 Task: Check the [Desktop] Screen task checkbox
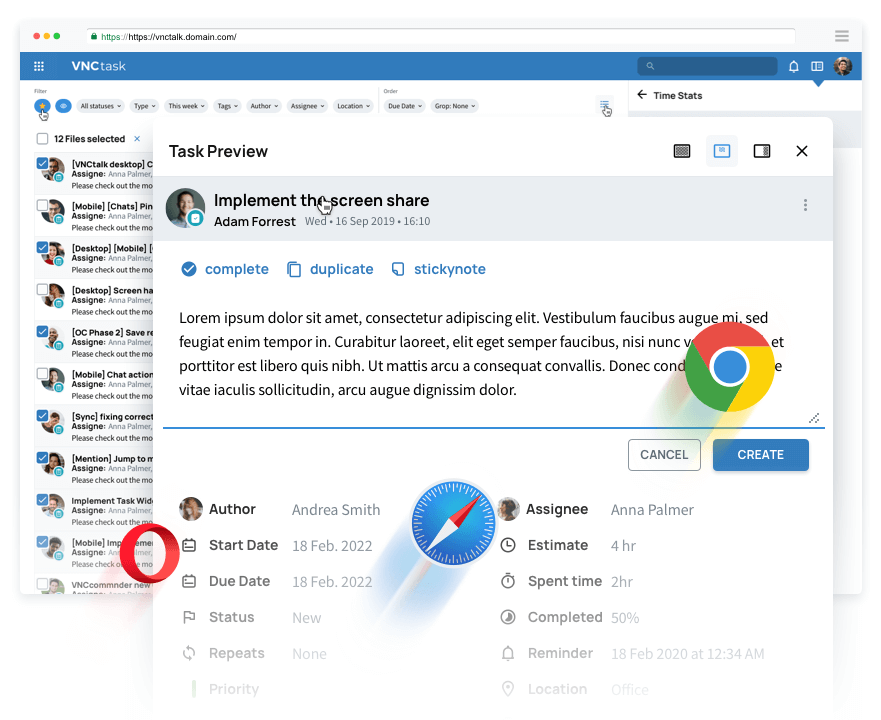42,289
